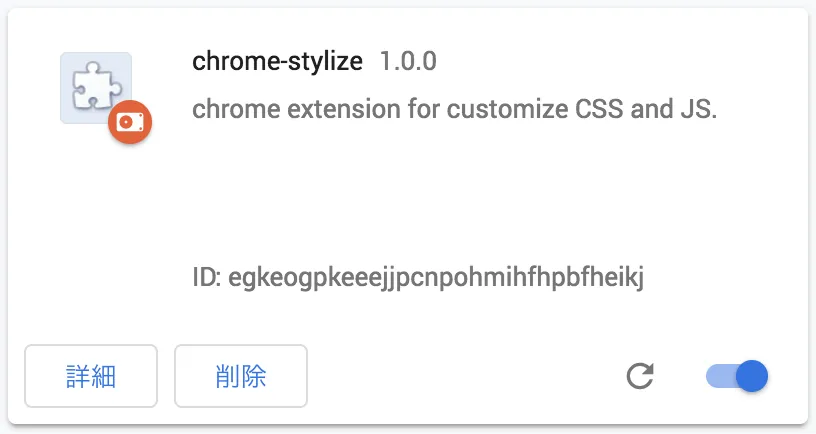Click the puzzle piece extension icon
This screenshot has width=816, height=434.
pos(92,86)
